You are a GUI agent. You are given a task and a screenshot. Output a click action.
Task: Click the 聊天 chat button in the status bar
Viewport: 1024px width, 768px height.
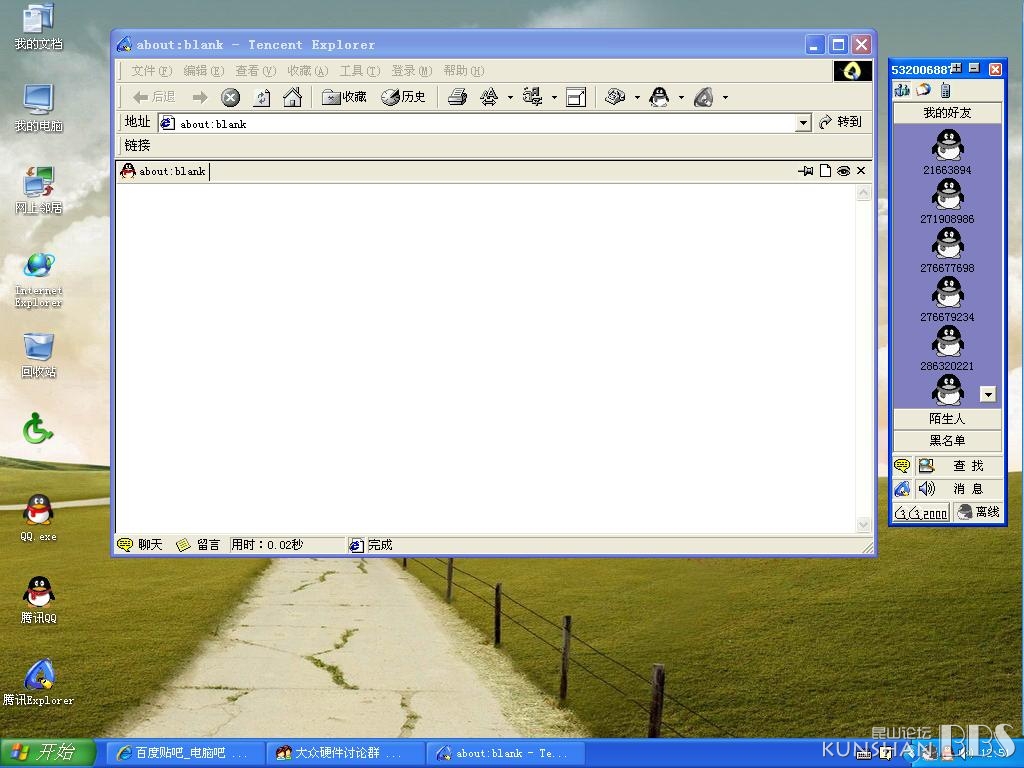coord(140,545)
